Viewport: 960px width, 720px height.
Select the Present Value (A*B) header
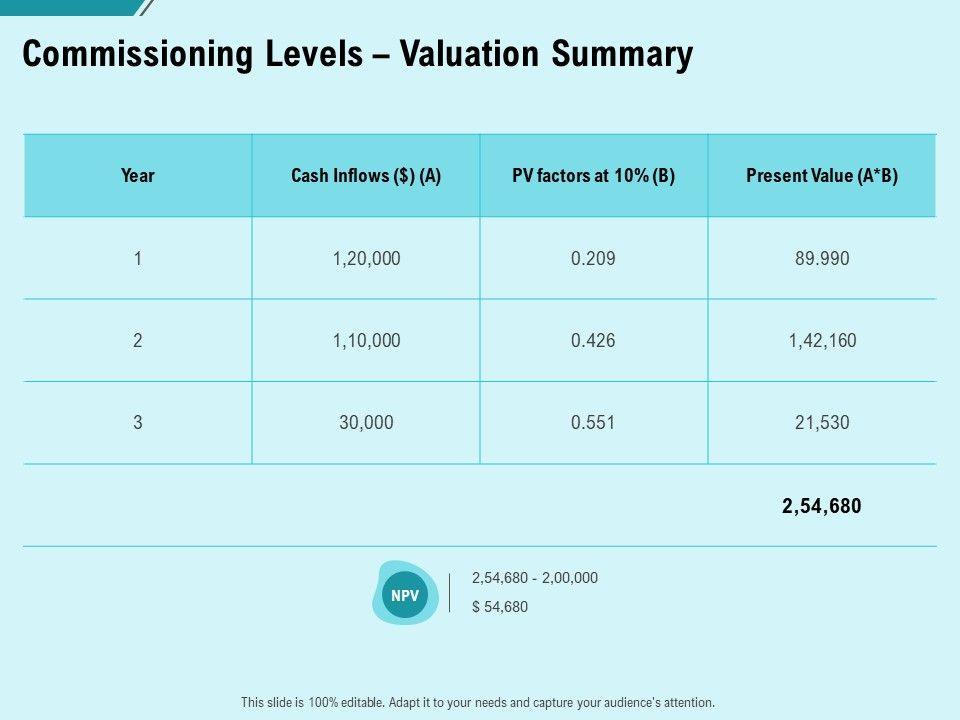pos(822,176)
